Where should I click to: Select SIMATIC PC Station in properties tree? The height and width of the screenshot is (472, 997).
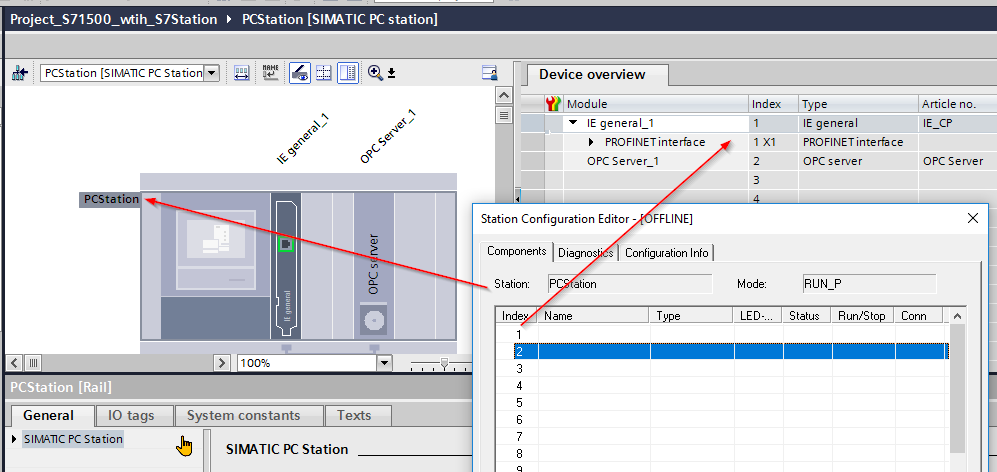pyautogui.click(x=73, y=439)
